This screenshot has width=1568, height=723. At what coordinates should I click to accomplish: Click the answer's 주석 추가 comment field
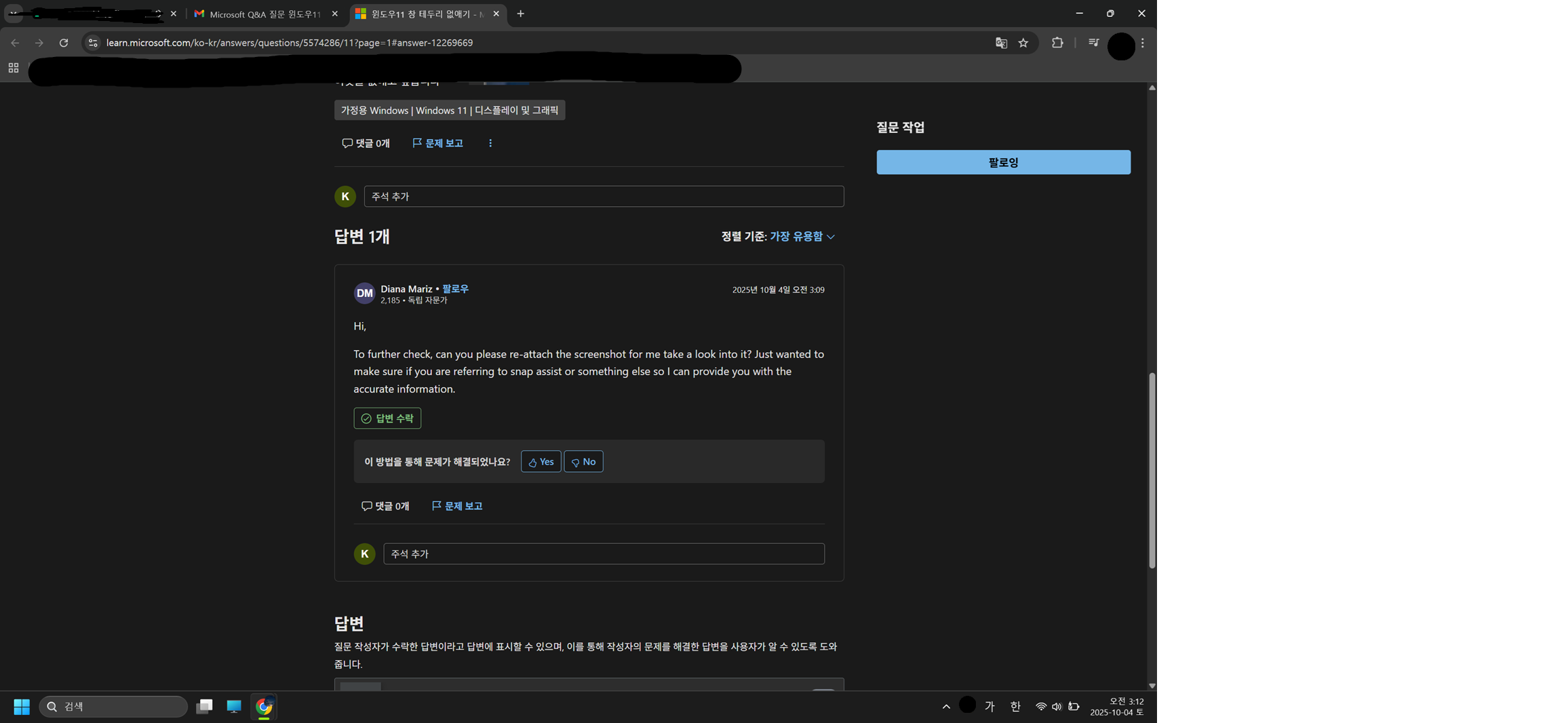(604, 553)
